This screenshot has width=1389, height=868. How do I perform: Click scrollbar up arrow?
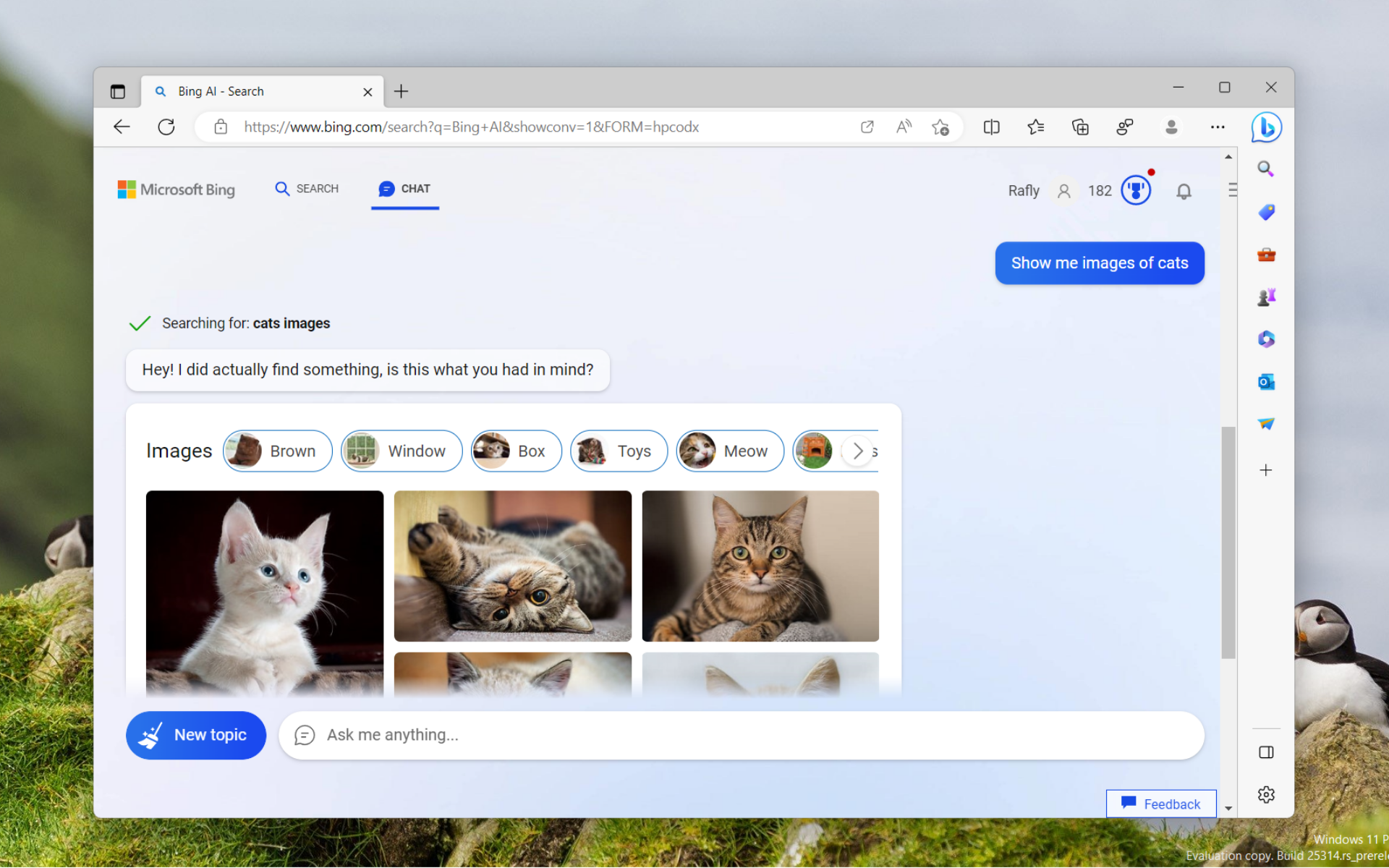click(1228, 156)
